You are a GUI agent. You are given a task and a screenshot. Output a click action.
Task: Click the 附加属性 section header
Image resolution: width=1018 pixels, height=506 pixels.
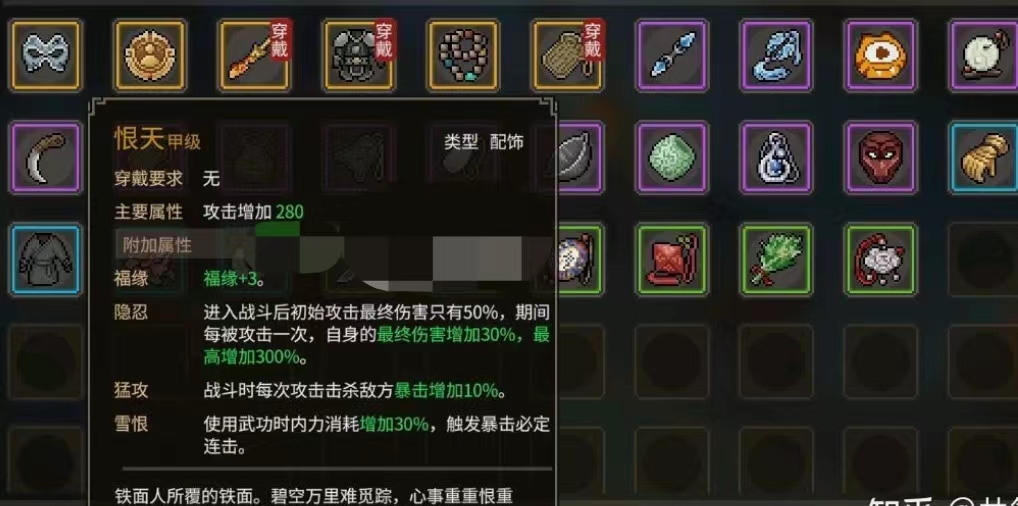157,245
